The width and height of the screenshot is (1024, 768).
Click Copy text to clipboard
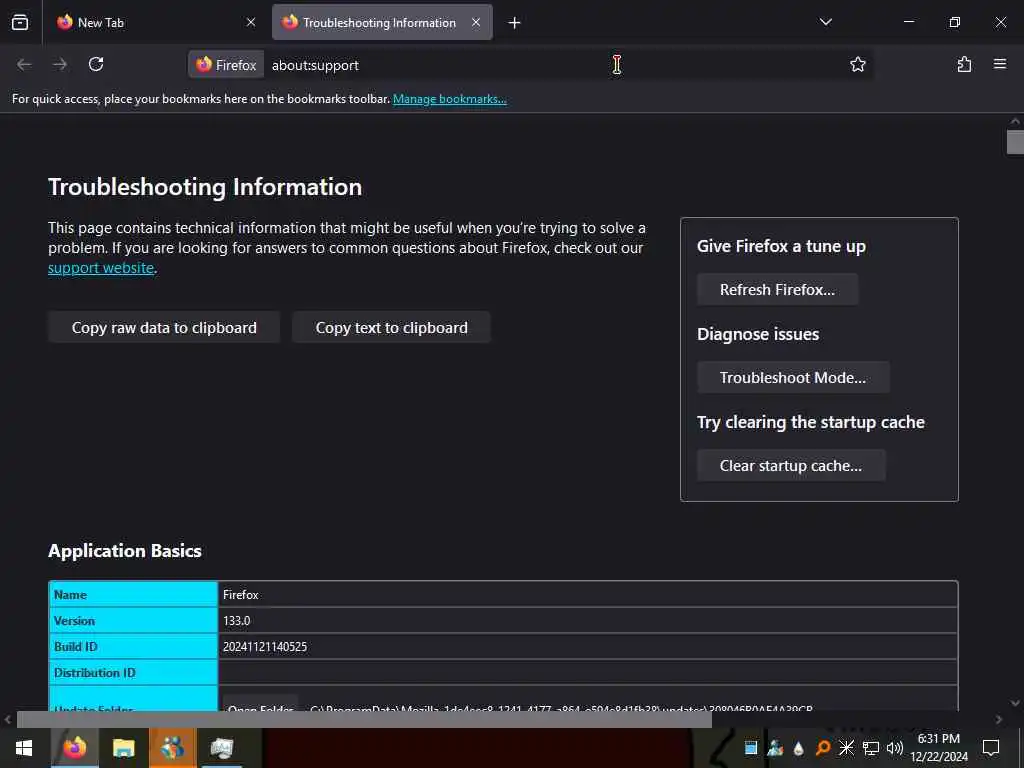click(391, 327)
